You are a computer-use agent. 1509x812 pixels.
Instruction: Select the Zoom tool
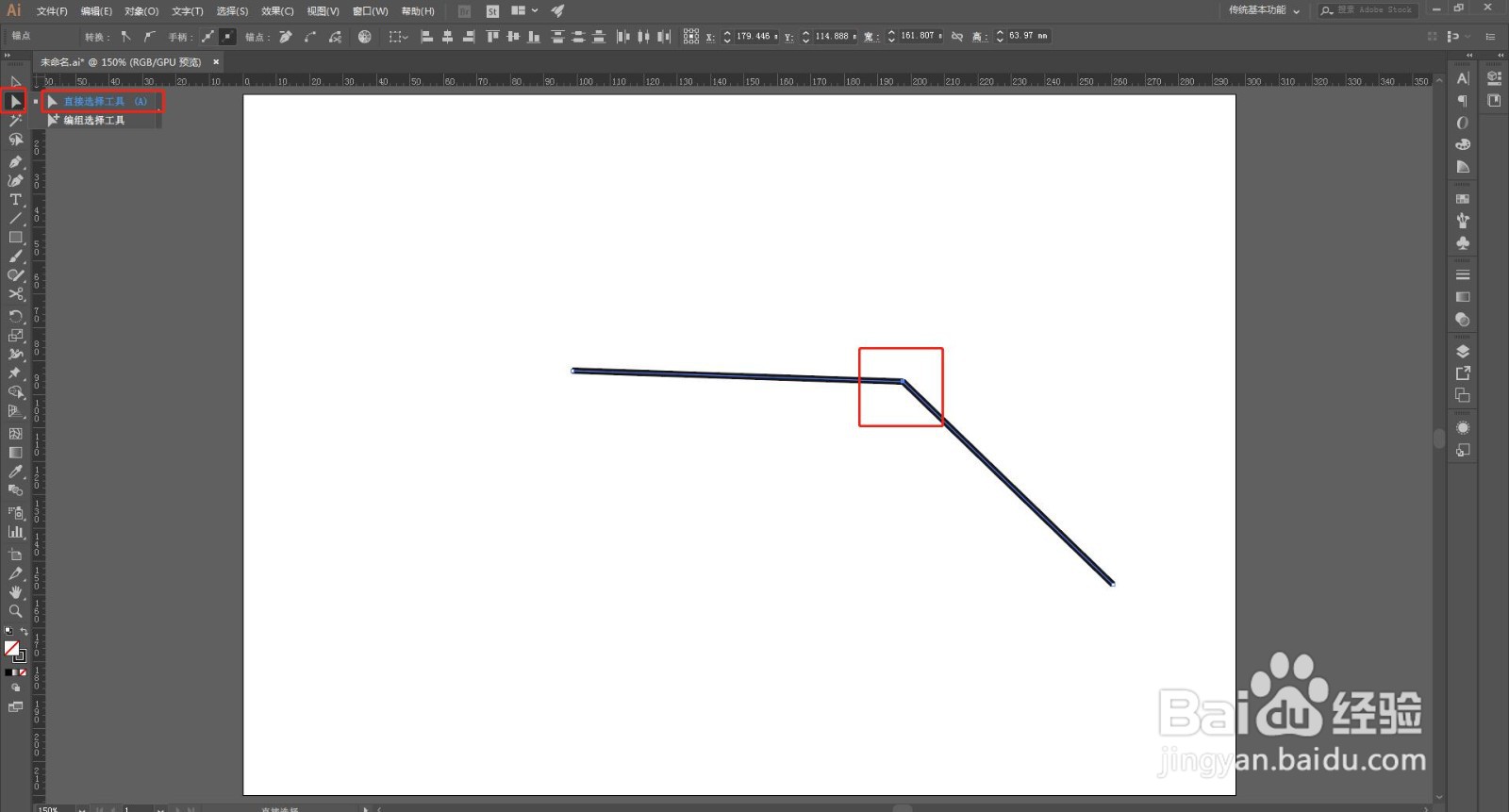tap(15, 611)
